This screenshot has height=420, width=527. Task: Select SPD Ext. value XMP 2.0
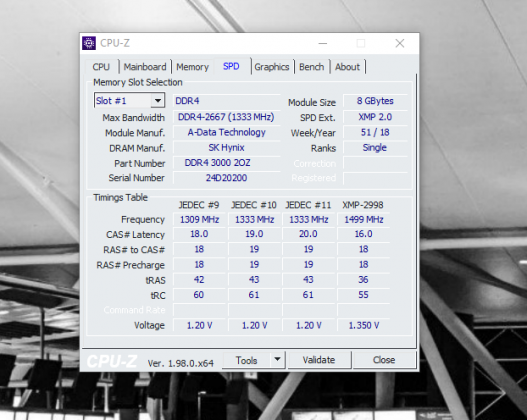coord(375,117)
